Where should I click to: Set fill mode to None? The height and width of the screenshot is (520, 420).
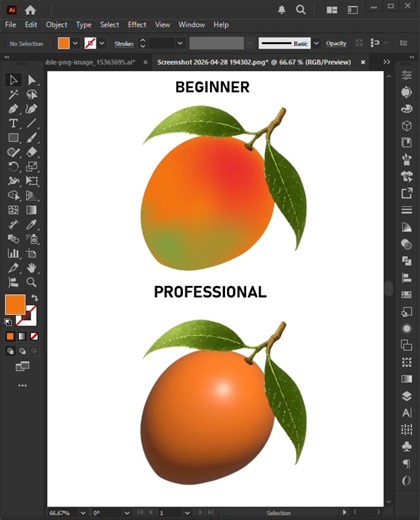34,336
